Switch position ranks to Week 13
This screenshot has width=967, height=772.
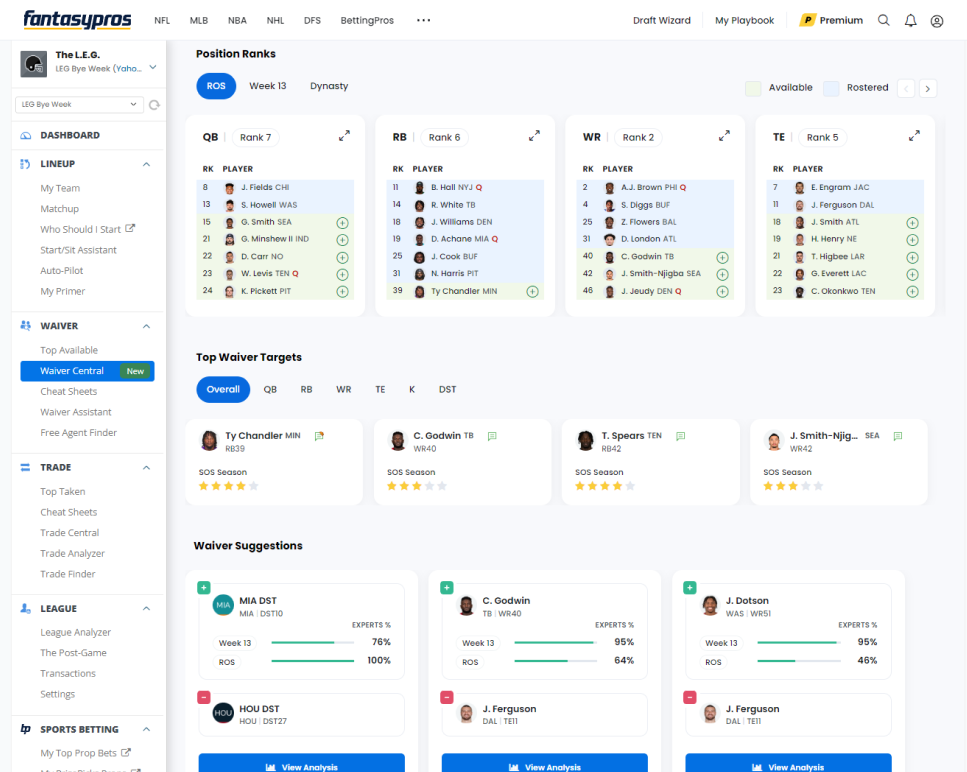(268, 86)
